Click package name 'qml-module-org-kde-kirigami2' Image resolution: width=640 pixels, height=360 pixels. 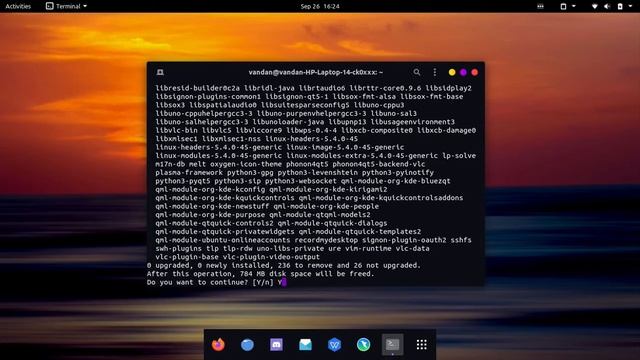point(328,189)
